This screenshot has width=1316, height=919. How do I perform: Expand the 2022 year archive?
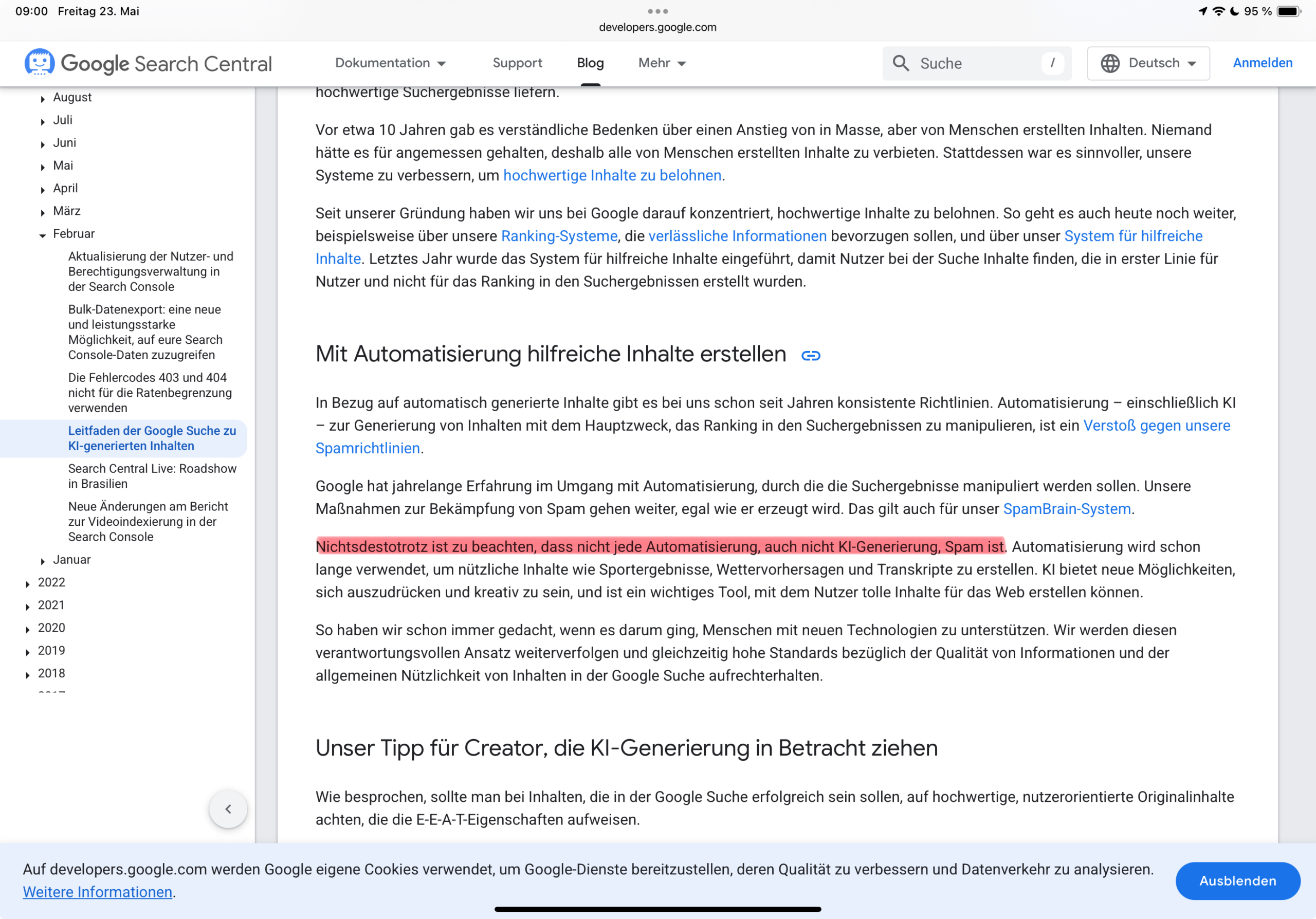28,584
